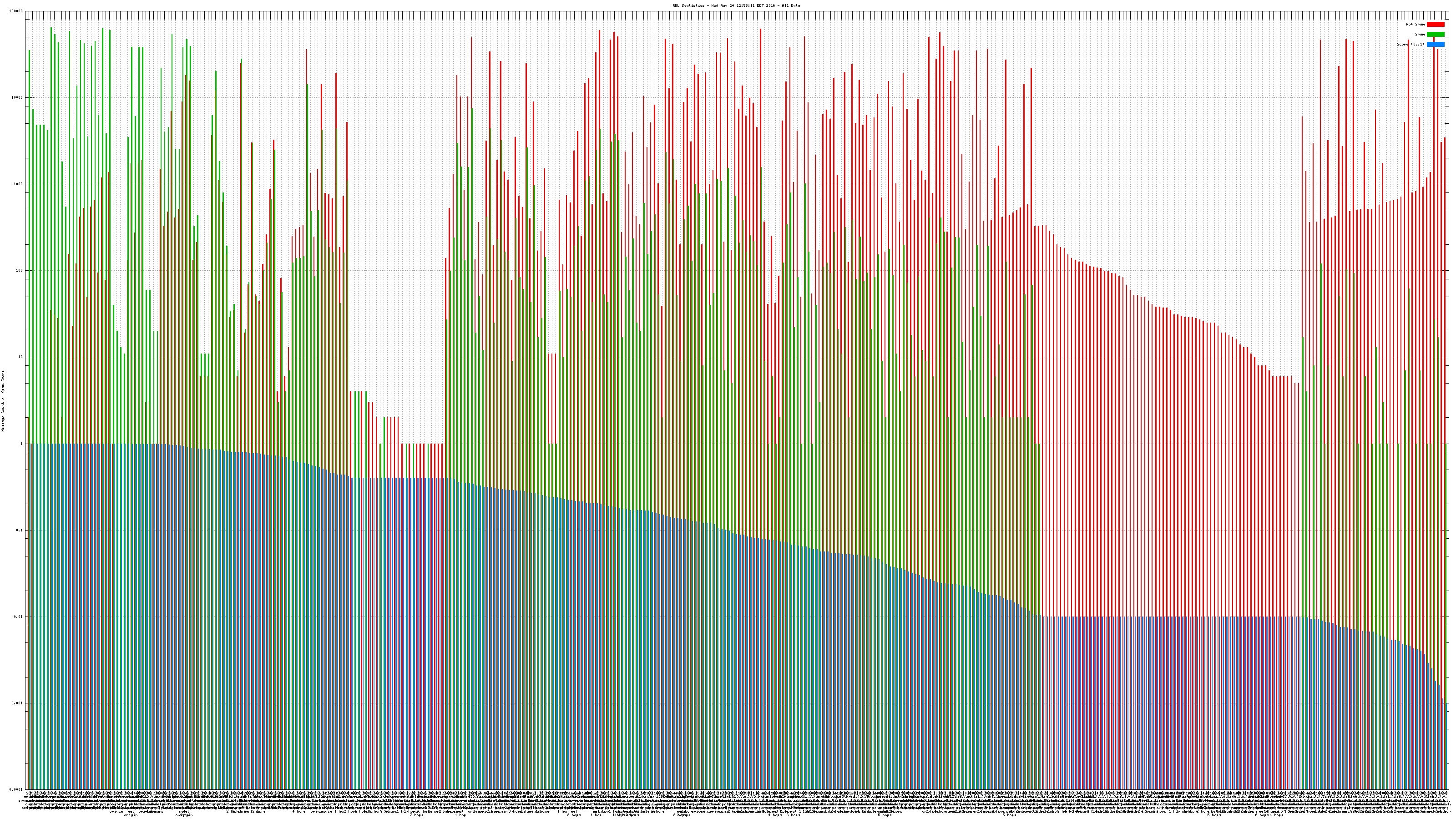Click the 0.0001 y-axis tick label

click(16, 789)
